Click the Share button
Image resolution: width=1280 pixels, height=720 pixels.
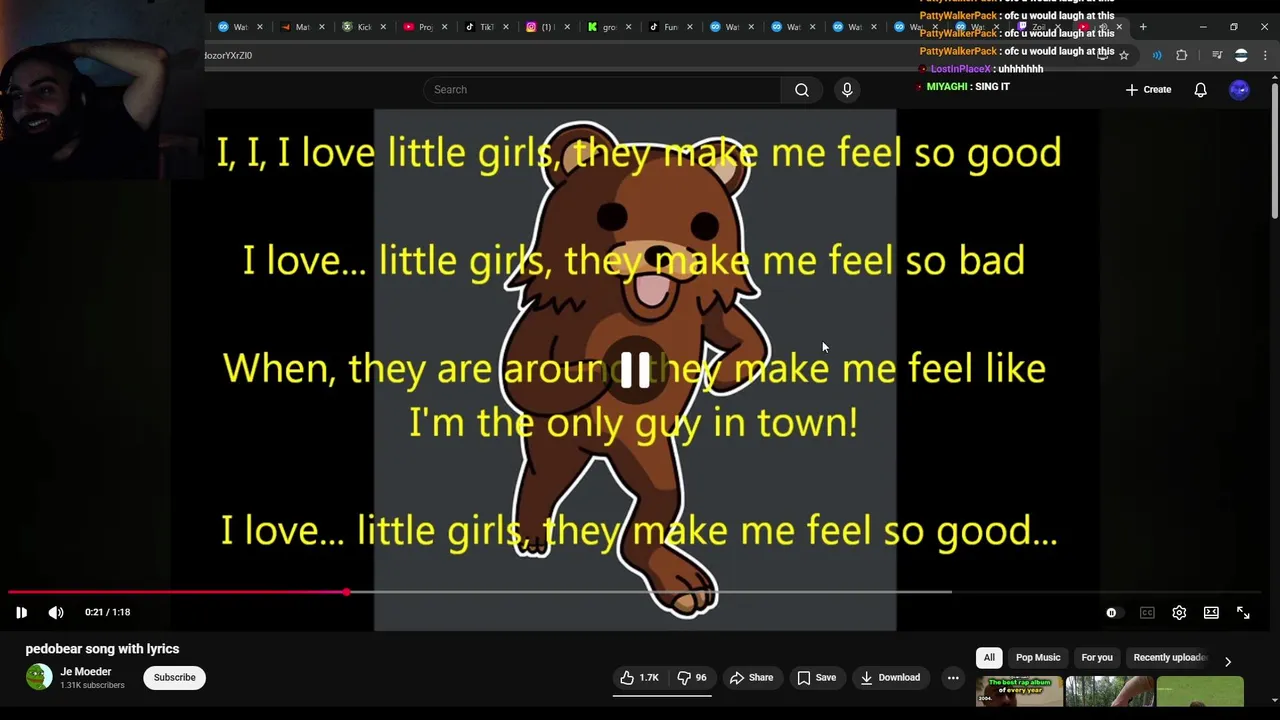(751, 678)
